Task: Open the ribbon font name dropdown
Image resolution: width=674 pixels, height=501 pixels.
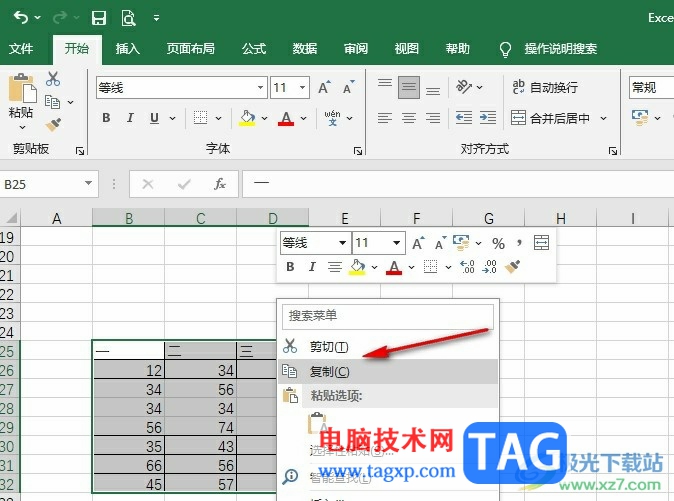Action: tap(260, 87)
